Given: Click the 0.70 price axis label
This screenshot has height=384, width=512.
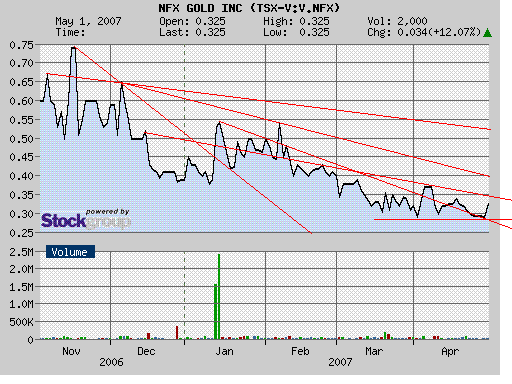Looking at the screenshot, I should (22, 63).
